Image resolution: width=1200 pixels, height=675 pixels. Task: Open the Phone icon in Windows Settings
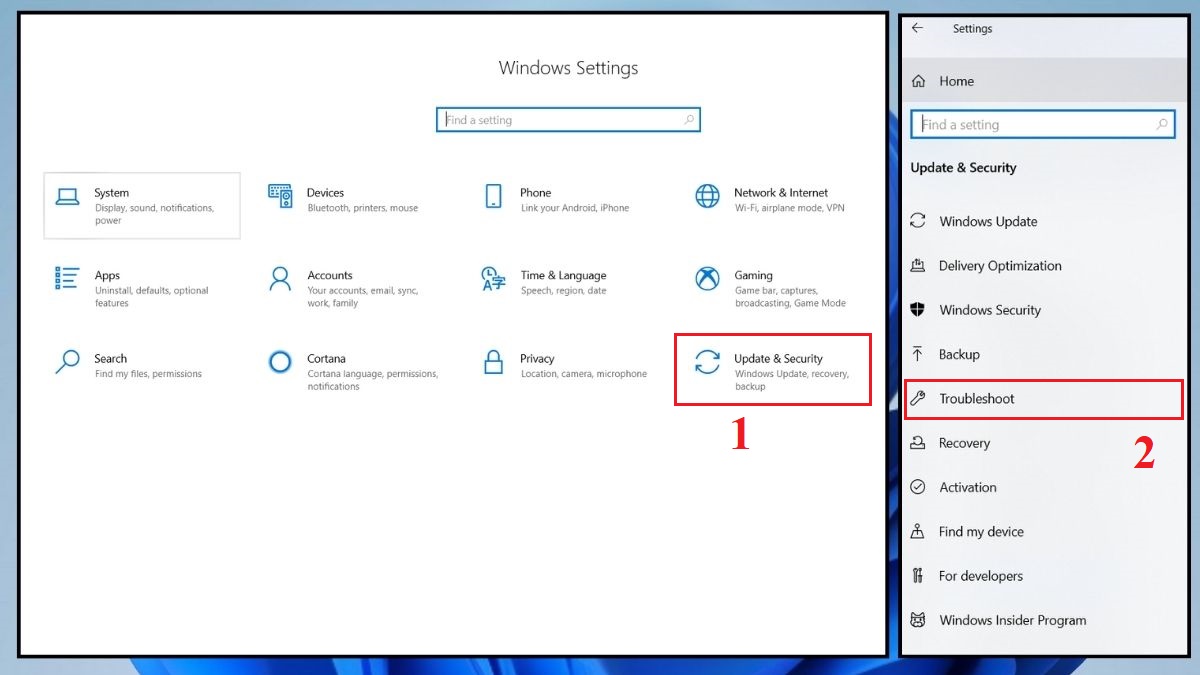click(493, 196)
